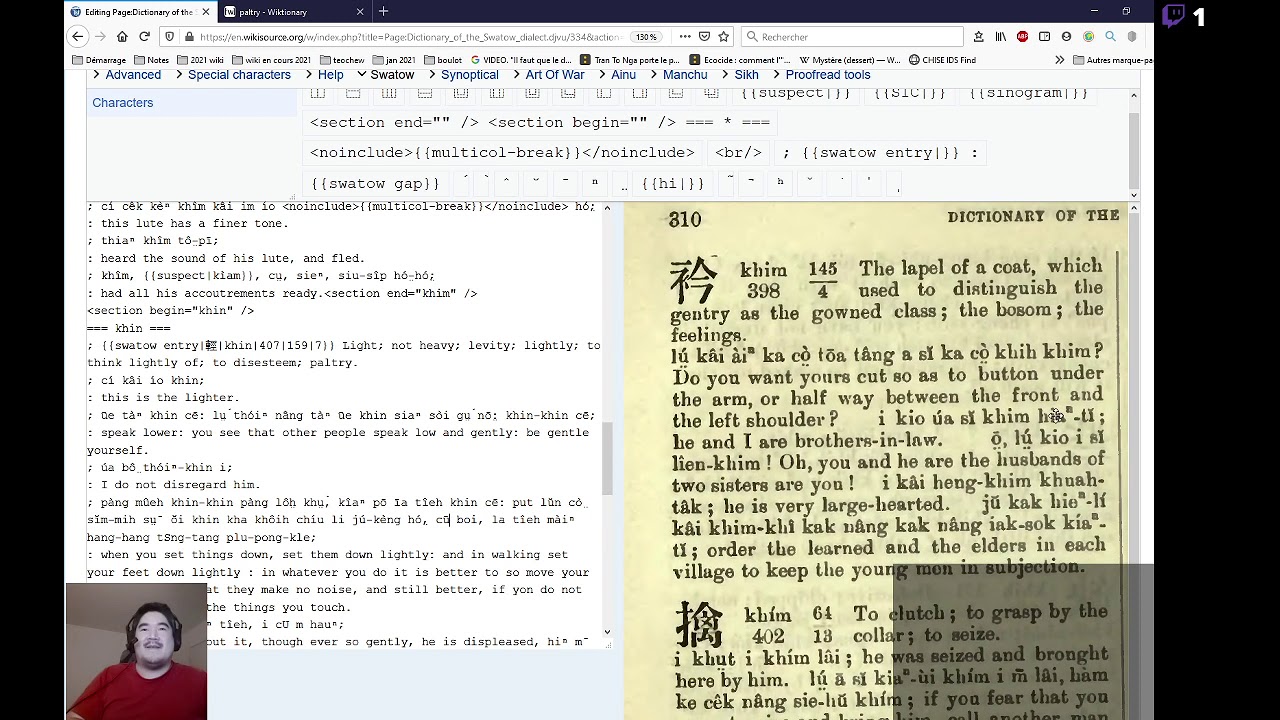Insert the {{hi|}} template
The height and width of the screenshot is (720, 1280).
click(x=673, y=184)
